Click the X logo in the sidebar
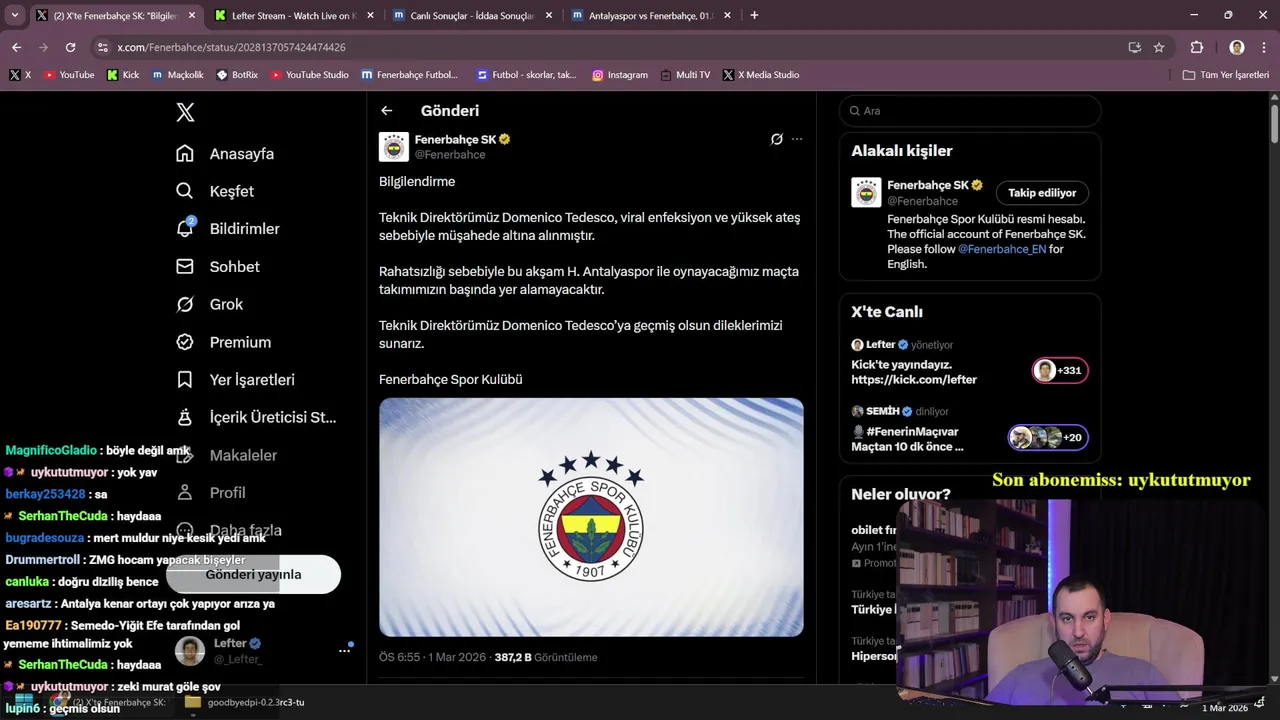 [x=185, y=112]
